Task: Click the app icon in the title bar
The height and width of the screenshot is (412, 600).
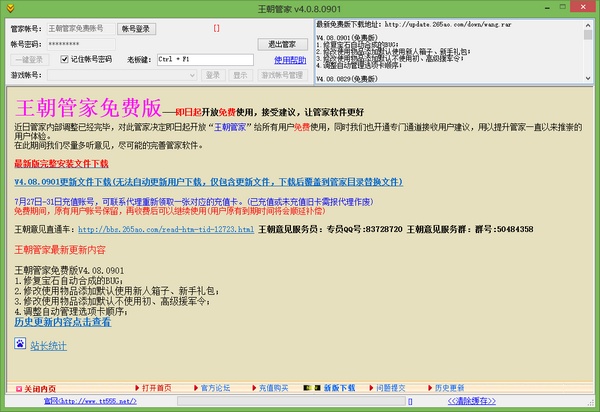Action: tap(10, 8)
